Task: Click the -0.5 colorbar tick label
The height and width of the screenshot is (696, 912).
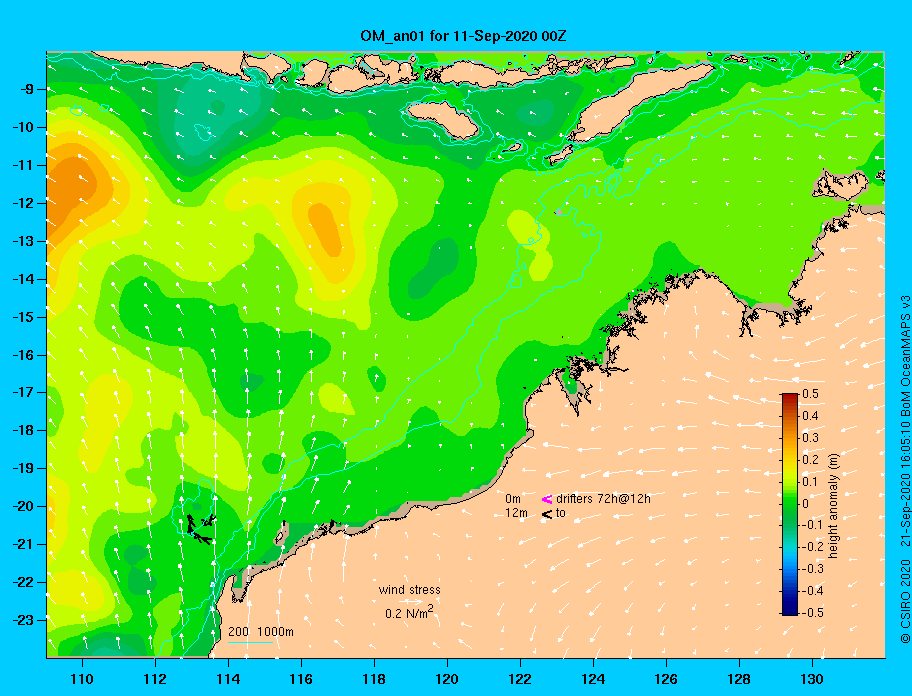Action: click(812, 613)
